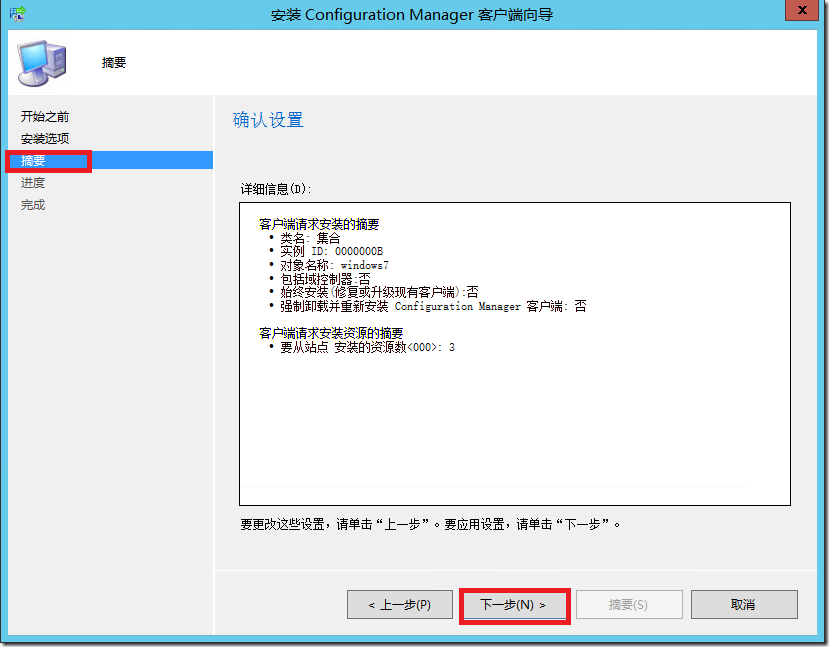
Task: Click the window title 安装 Configuration Manager 客户端向导
Action: click(x=412, y=14)
